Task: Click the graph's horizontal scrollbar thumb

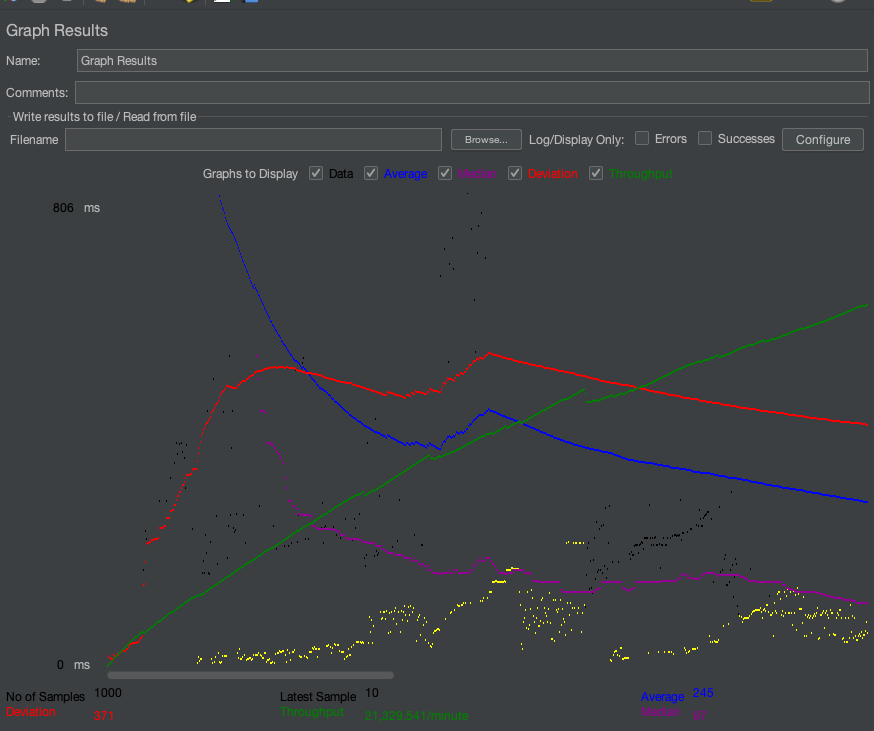Action: tap(250, 675)
